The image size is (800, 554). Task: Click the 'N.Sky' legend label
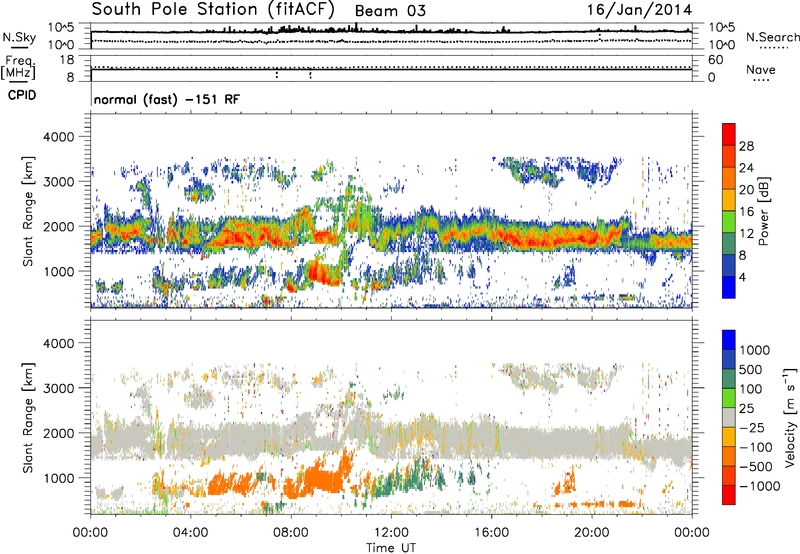click(19, 37)
